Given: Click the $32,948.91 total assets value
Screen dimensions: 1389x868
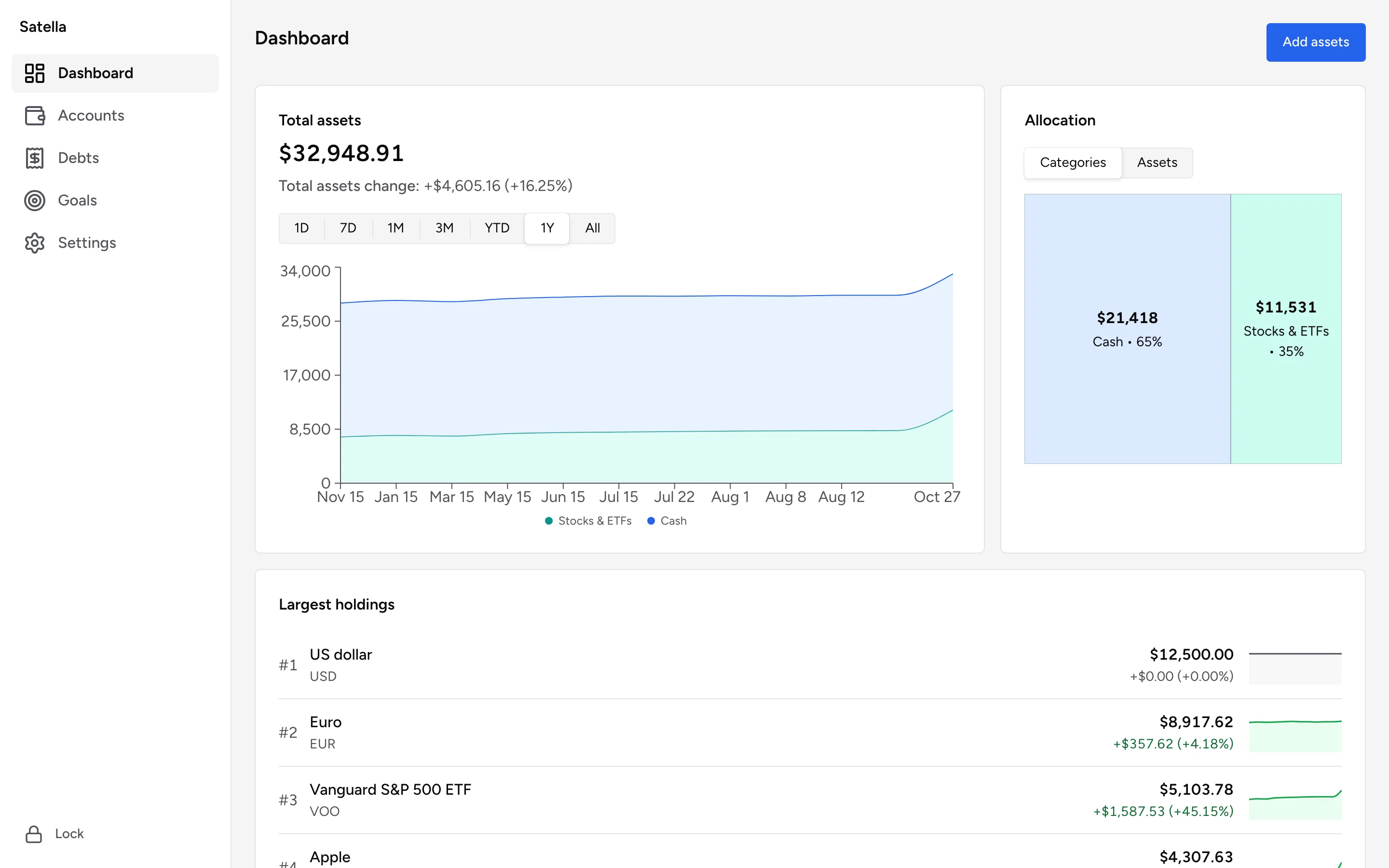Looking at the screenshot, I should (x=341, y=153).
